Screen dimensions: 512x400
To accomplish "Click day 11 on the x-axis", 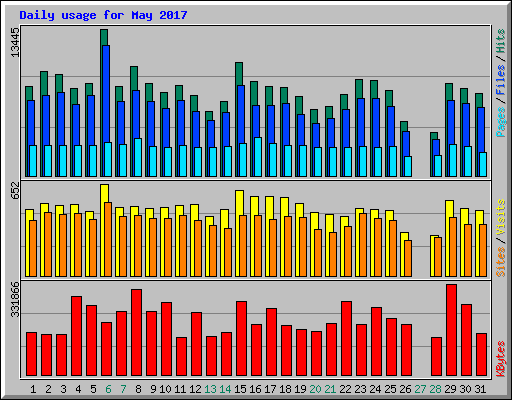I will pos(180,389).
